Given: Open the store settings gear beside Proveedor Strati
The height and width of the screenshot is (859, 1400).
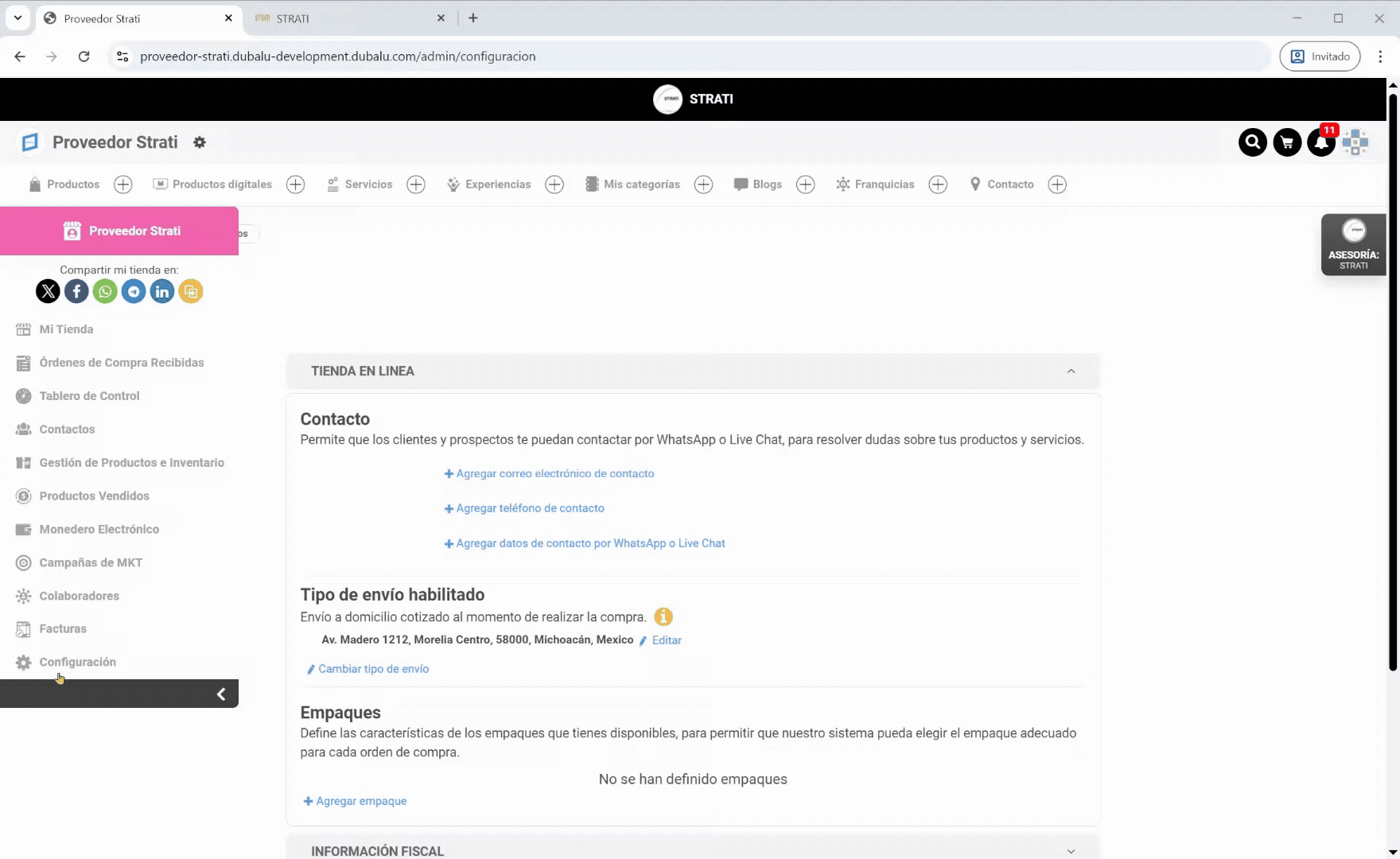Looking at the screenshot, I should click(x=200, y=142).
